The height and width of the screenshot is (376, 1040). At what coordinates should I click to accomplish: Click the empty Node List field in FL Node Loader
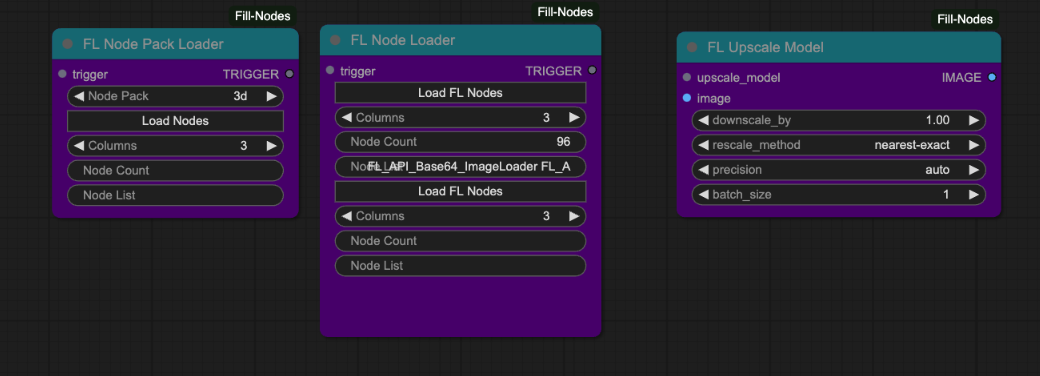coord(460,265)
